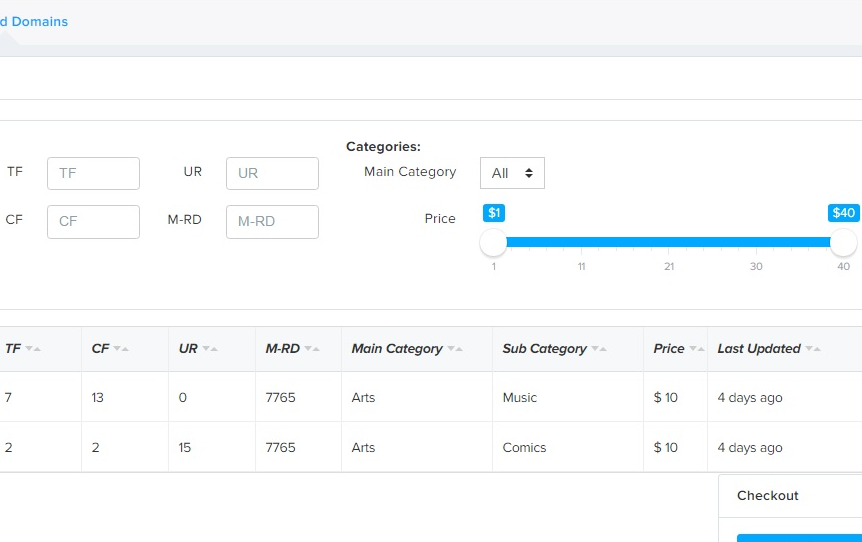Sort table by CF column arrows
The height and width of the screenshot is (542, 862).
click(x=121, y=349)
